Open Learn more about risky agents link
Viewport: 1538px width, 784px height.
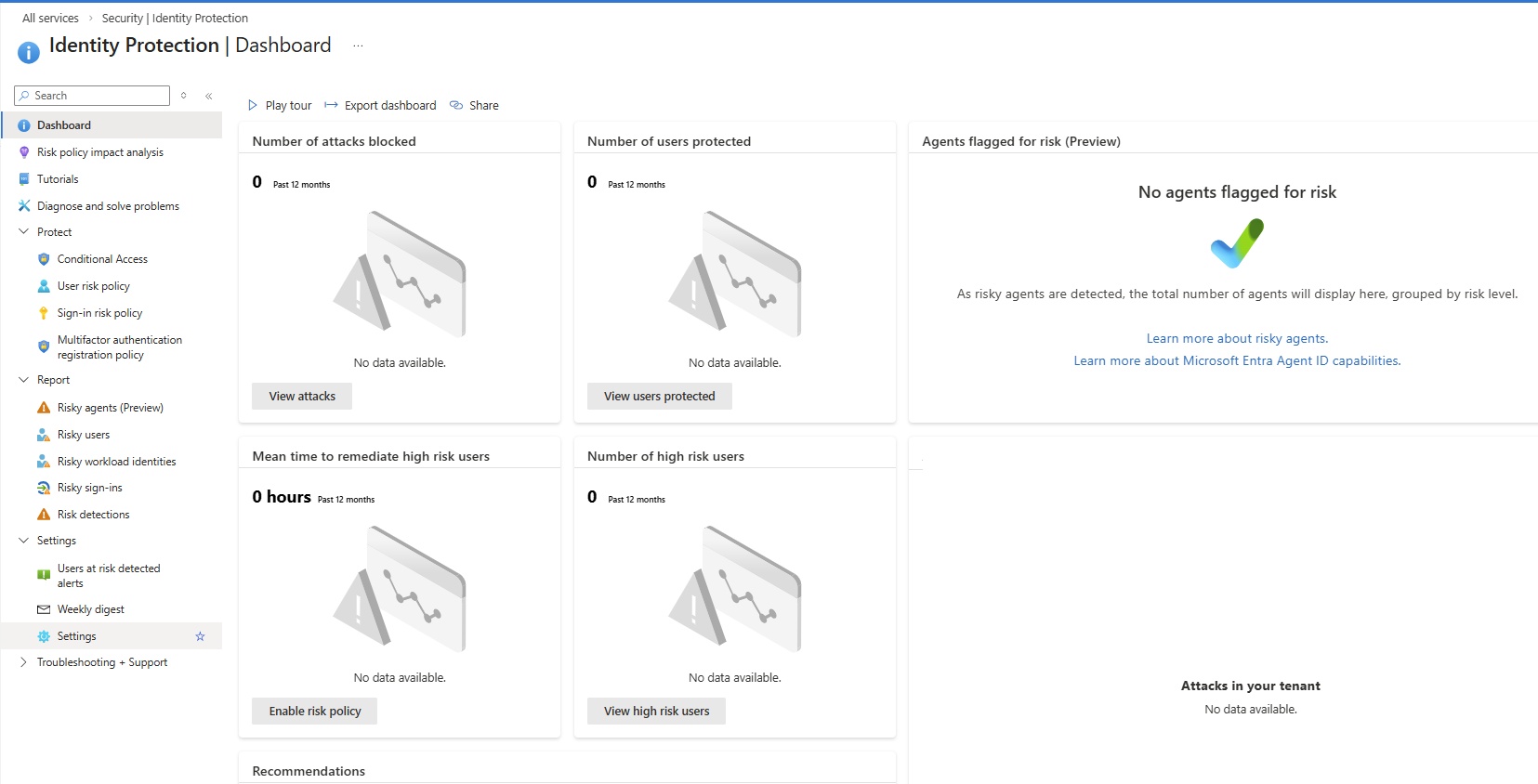pos(1237,339)
